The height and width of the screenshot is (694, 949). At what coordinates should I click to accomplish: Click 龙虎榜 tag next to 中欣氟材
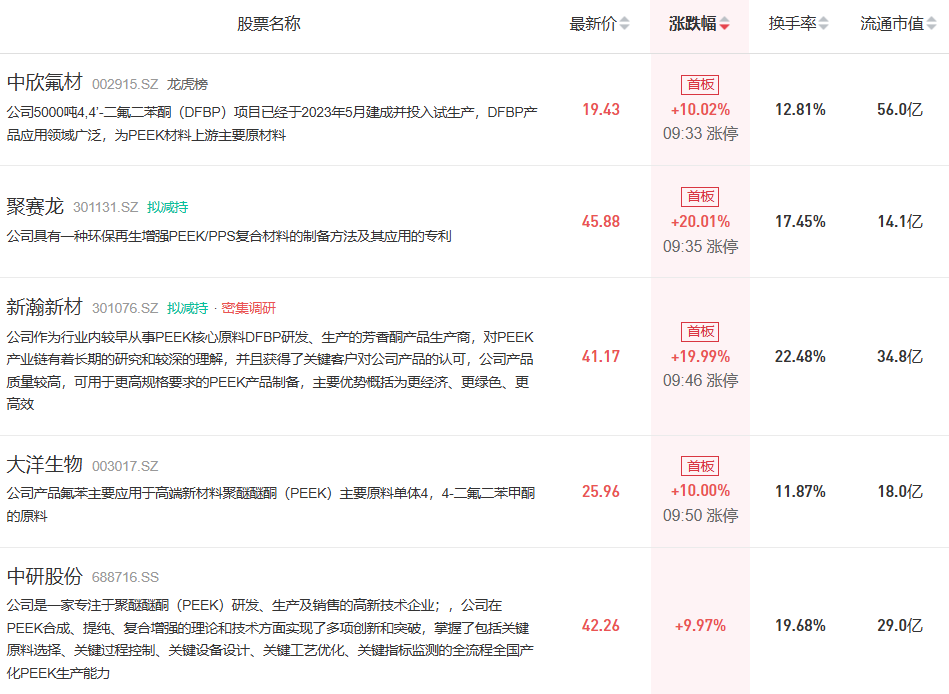tap(187, 84)
